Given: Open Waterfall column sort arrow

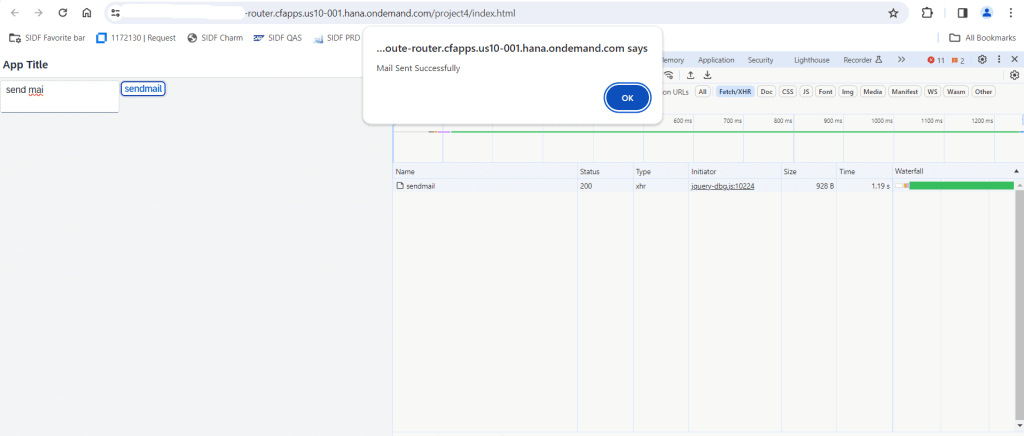Looking at the screenshot, I should 1016,171.
